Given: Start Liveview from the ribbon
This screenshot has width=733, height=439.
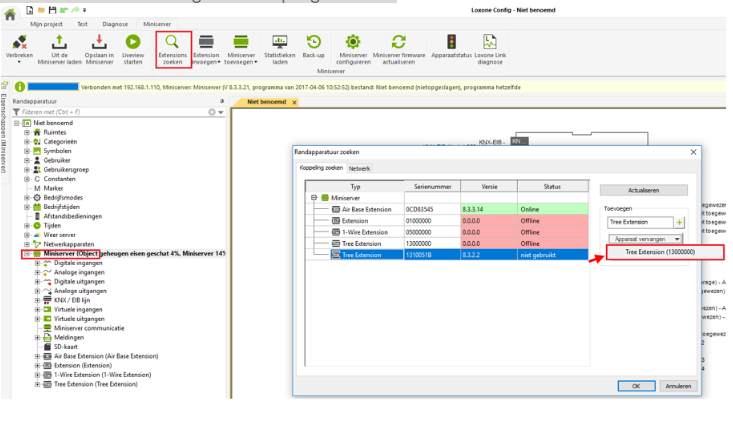Looking at the screenshot, I should pos(133,42).
